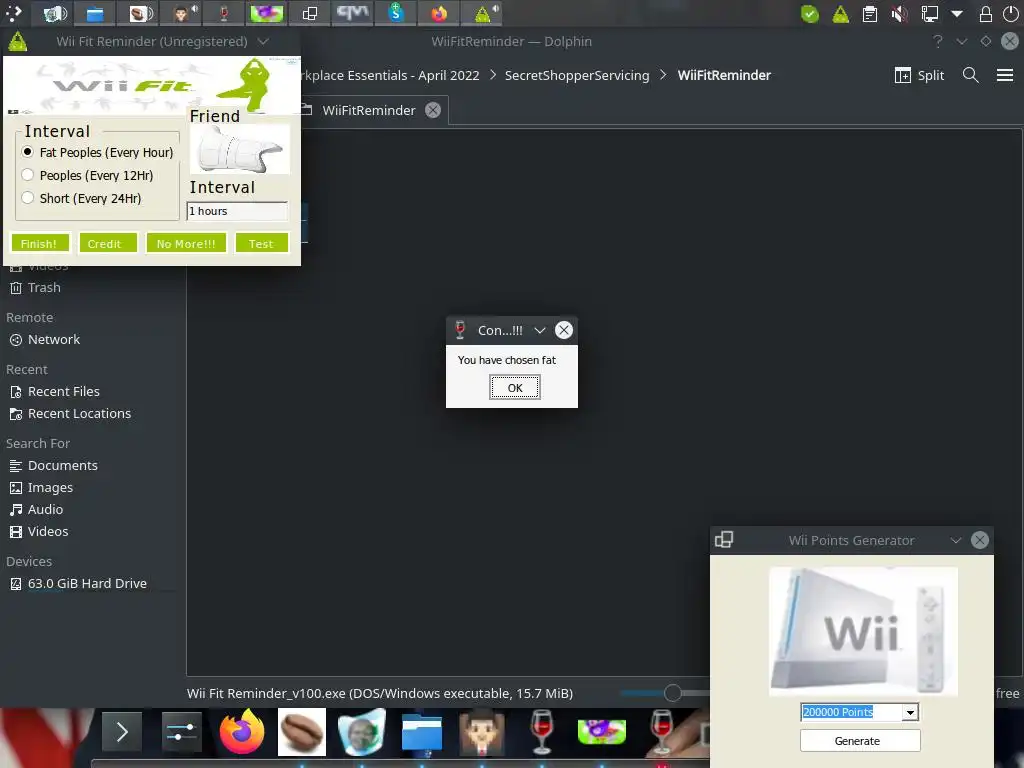The image size is (1024, 768).
Task: Click the Credit button
Action: (x=108, y=243)
